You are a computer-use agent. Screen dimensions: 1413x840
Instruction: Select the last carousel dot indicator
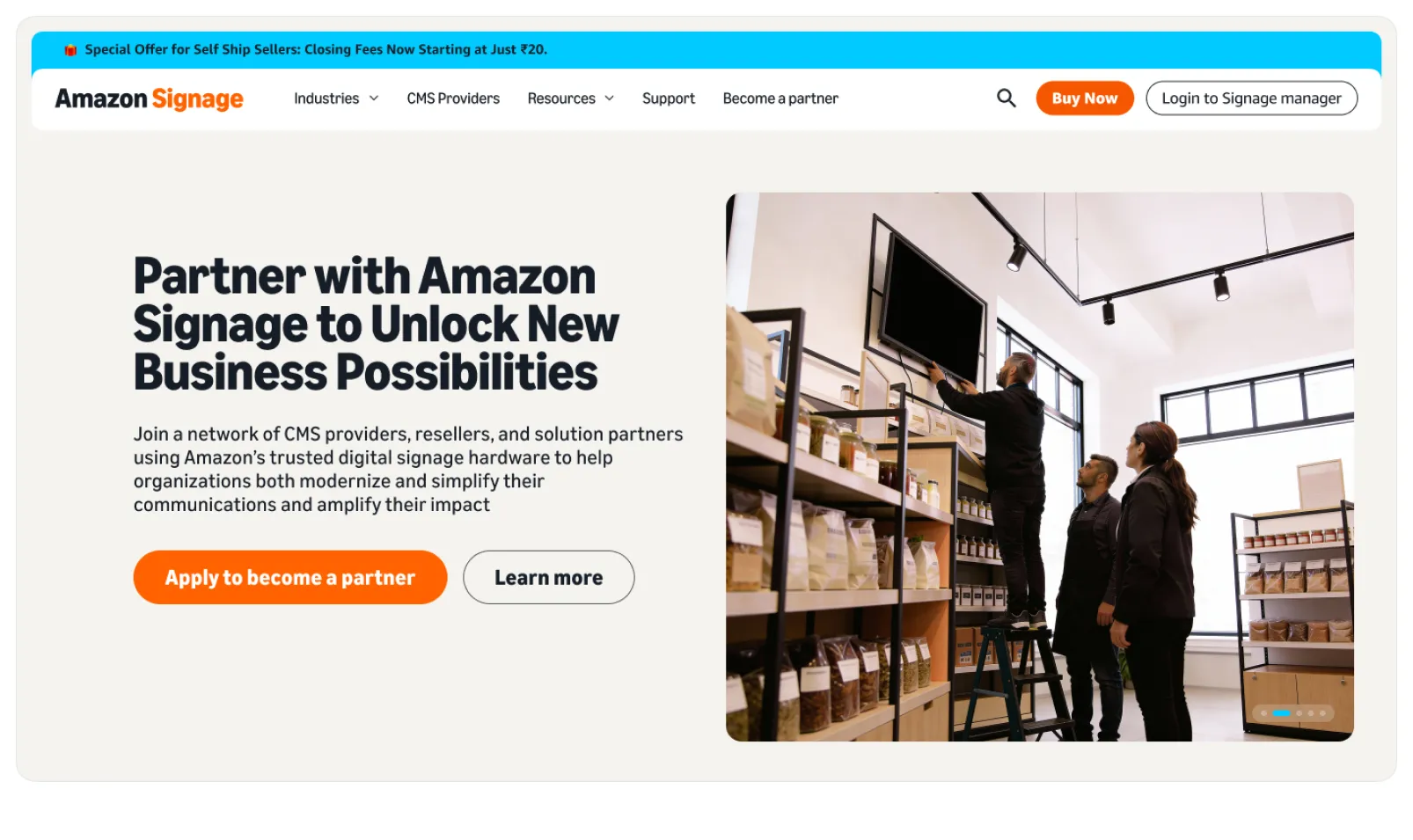tap(1322, 713)
